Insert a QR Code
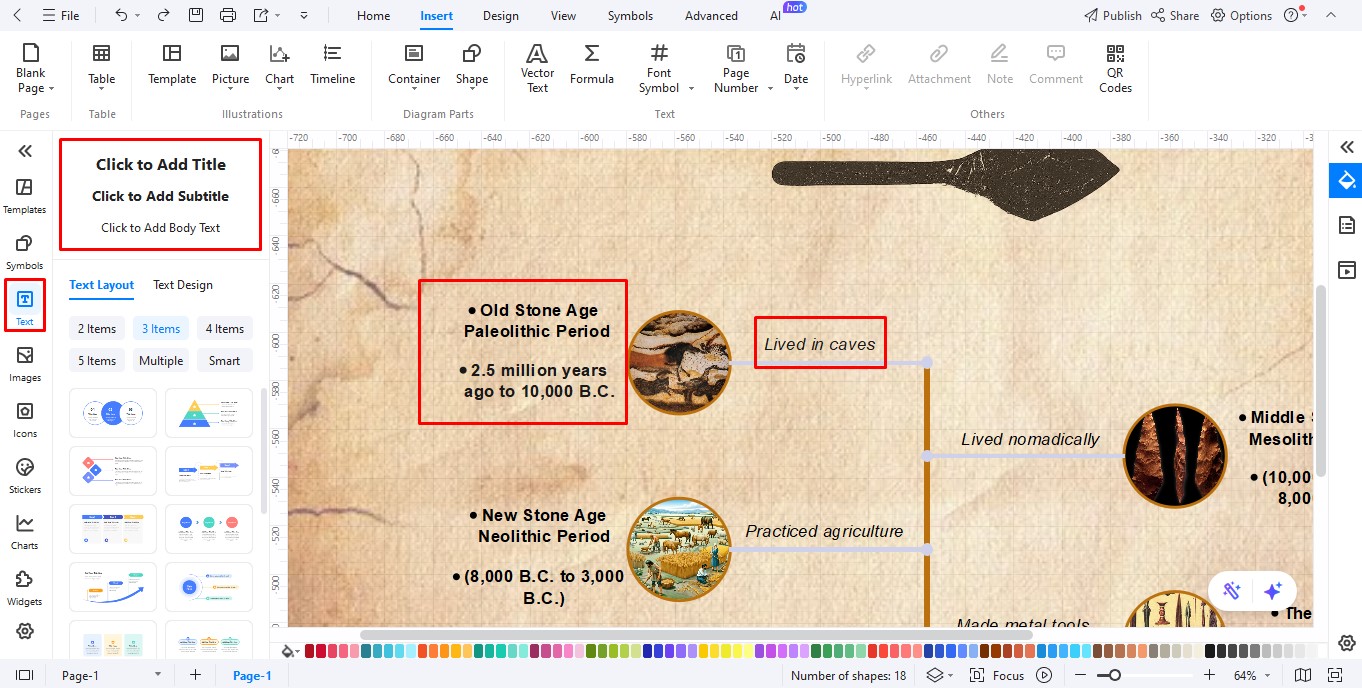1362x688 pixels. point(1114,70)
